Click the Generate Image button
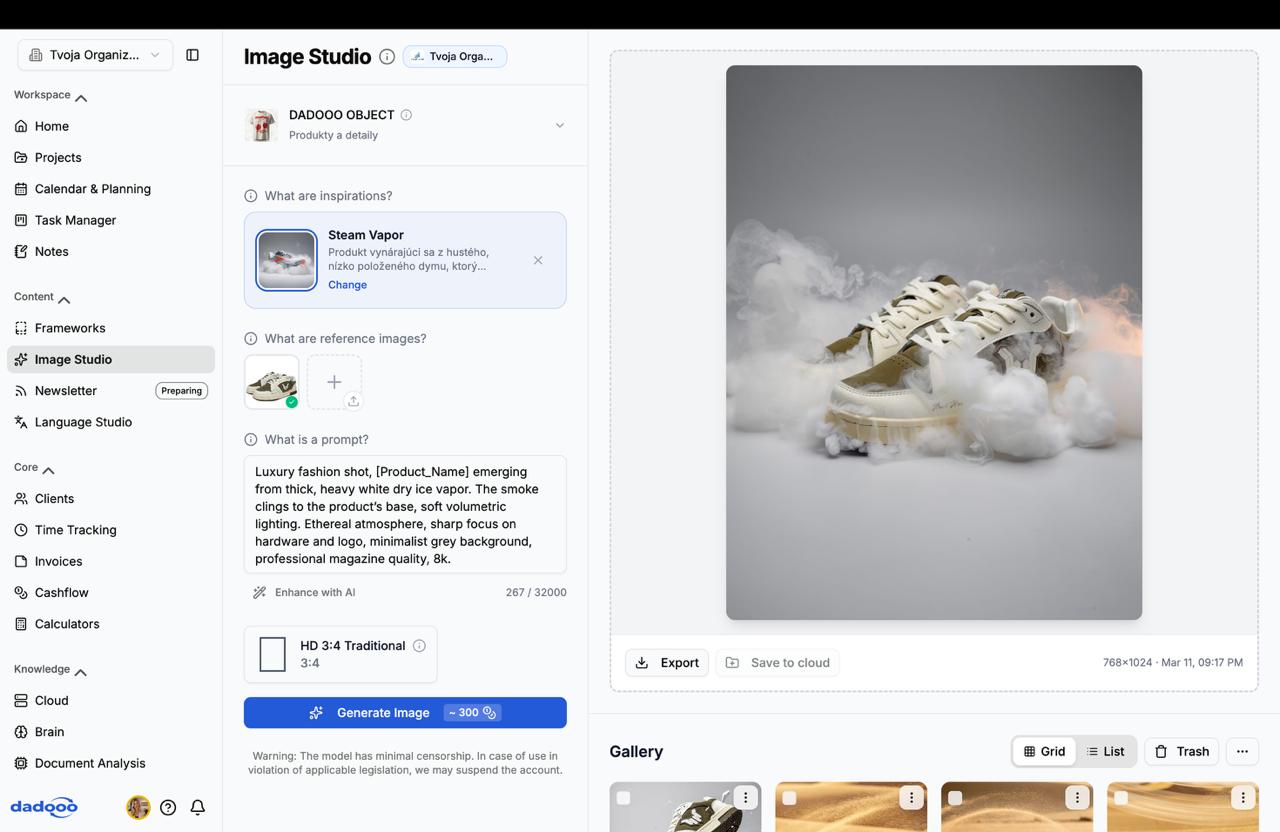This screenshot has height=832, width=1280. point(405,713)
